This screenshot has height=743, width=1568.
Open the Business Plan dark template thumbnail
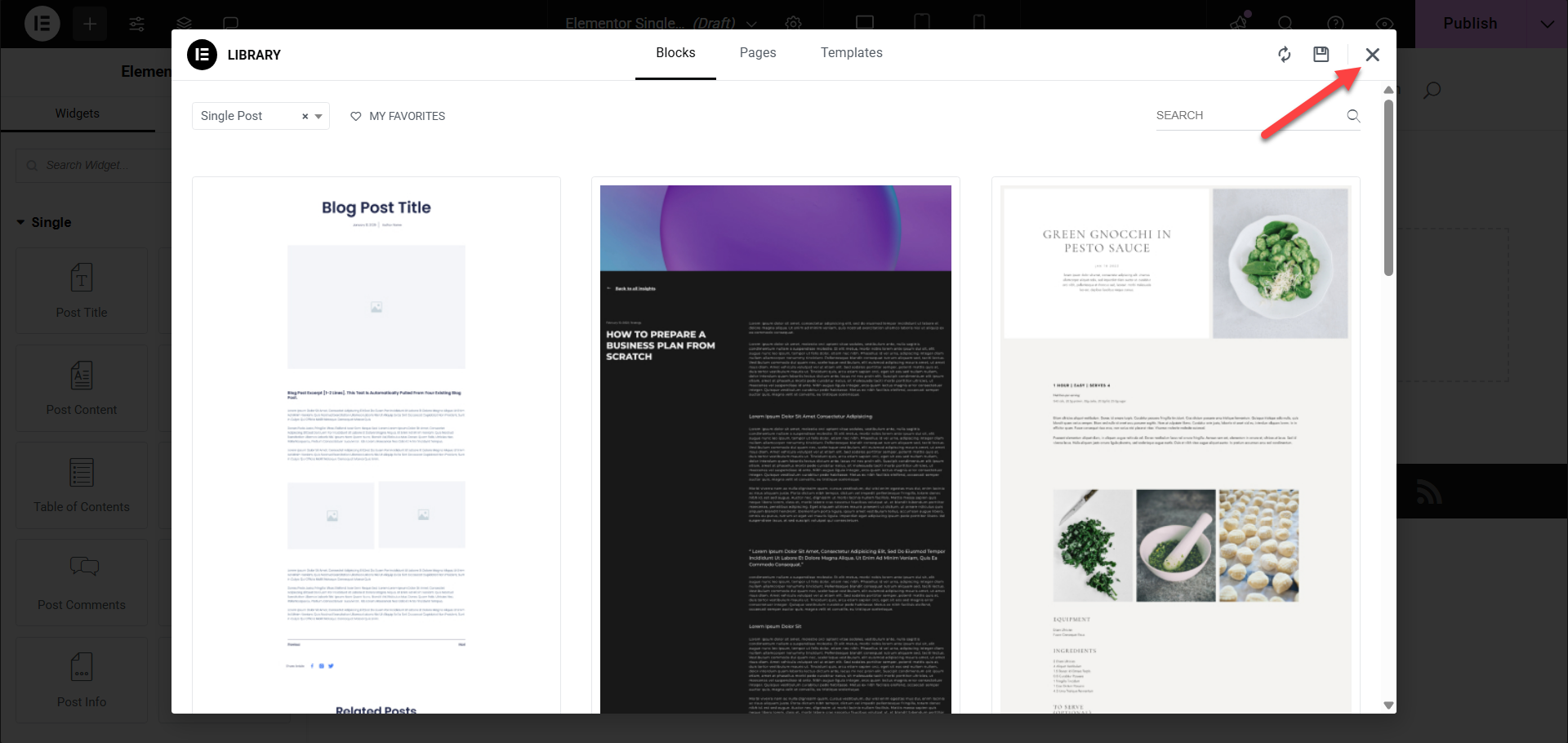pyautogui.click(x=776, y=445)
